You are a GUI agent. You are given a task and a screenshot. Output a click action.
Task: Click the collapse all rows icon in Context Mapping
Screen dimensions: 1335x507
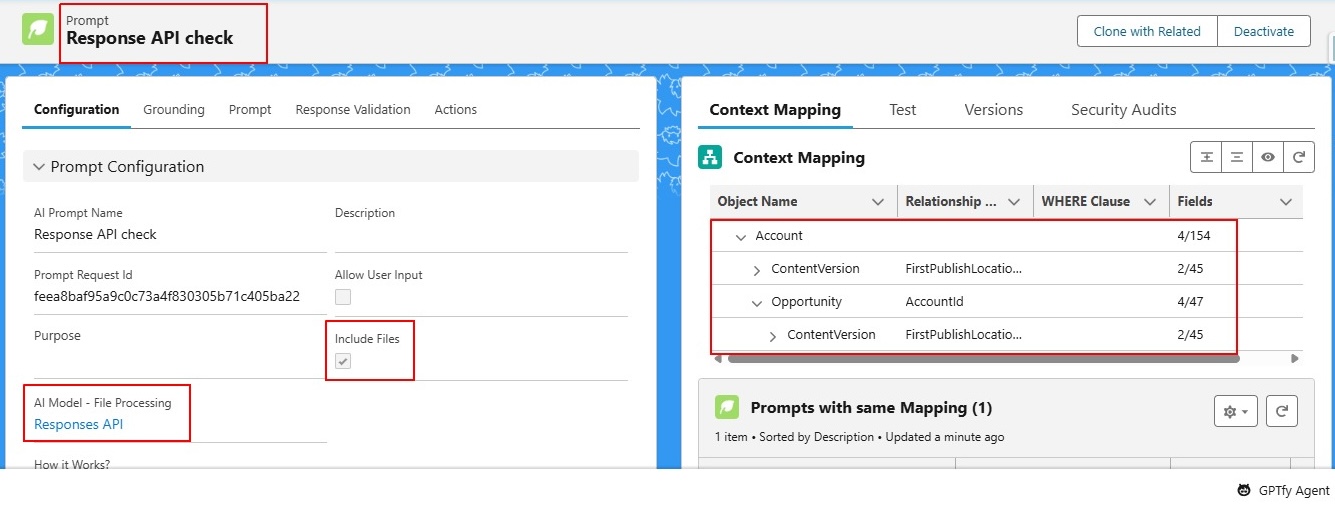[1237, 157]
